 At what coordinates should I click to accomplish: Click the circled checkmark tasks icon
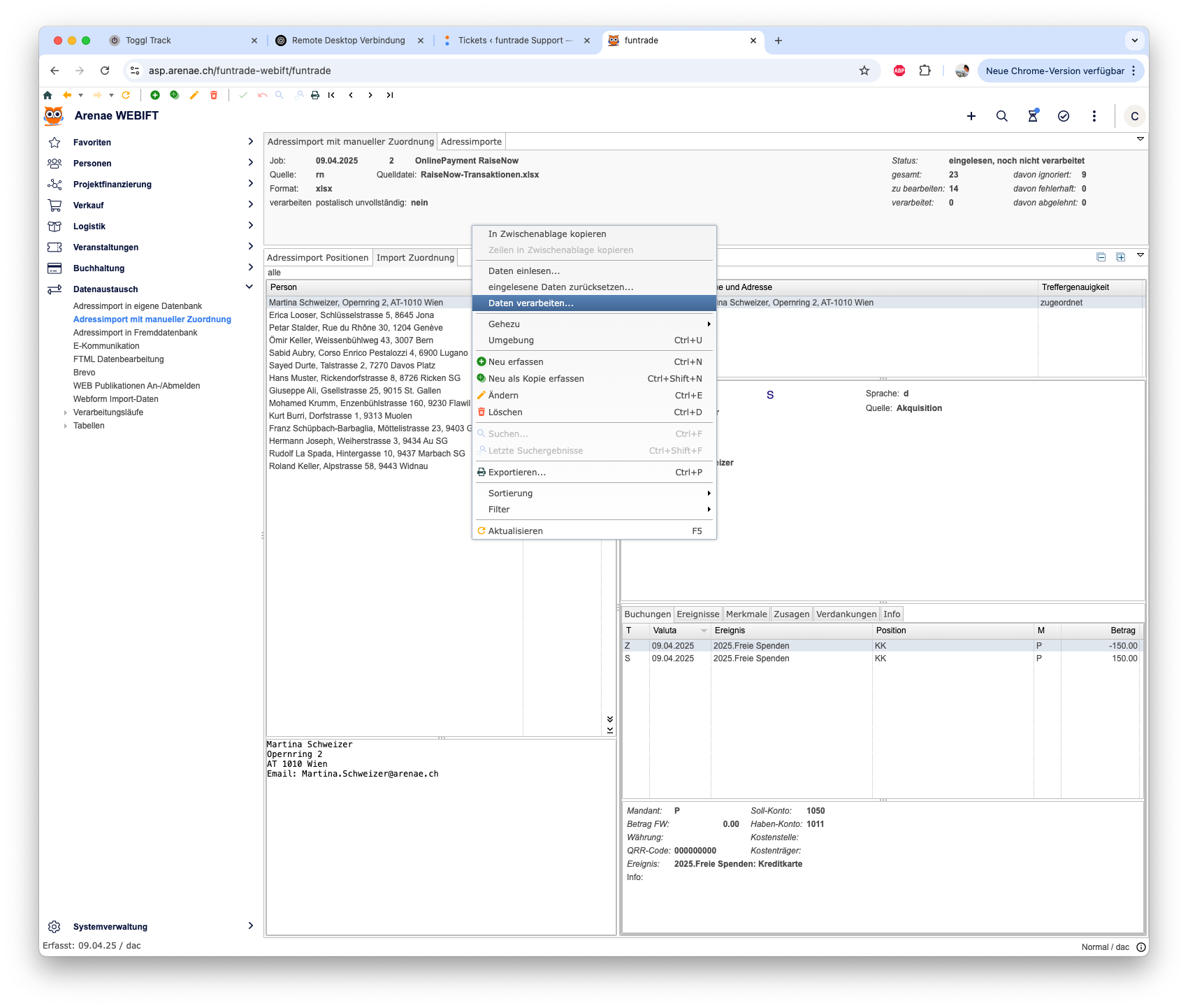click(x=1063, y=116)
